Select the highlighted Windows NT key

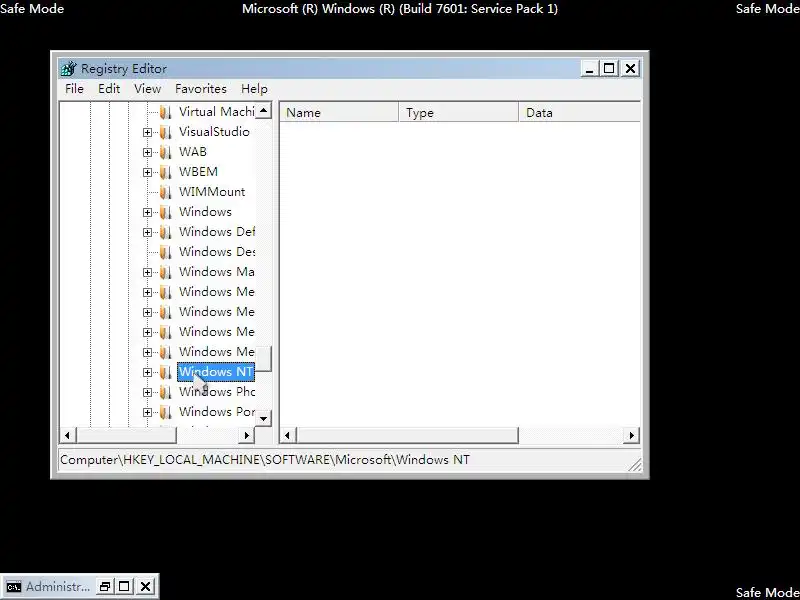tap(216, 372)
